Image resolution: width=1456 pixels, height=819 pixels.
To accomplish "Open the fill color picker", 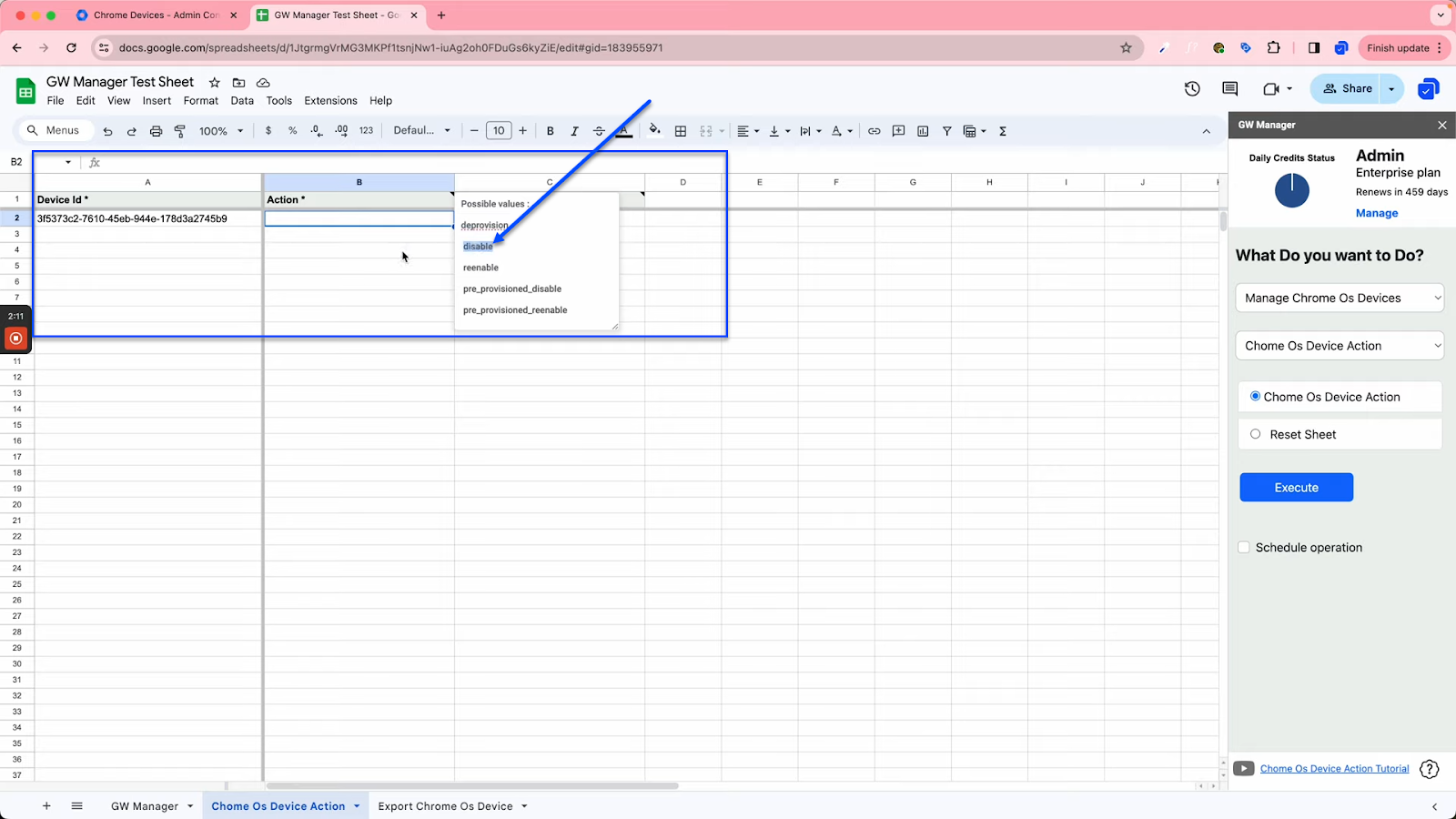I will pos(654,130).
